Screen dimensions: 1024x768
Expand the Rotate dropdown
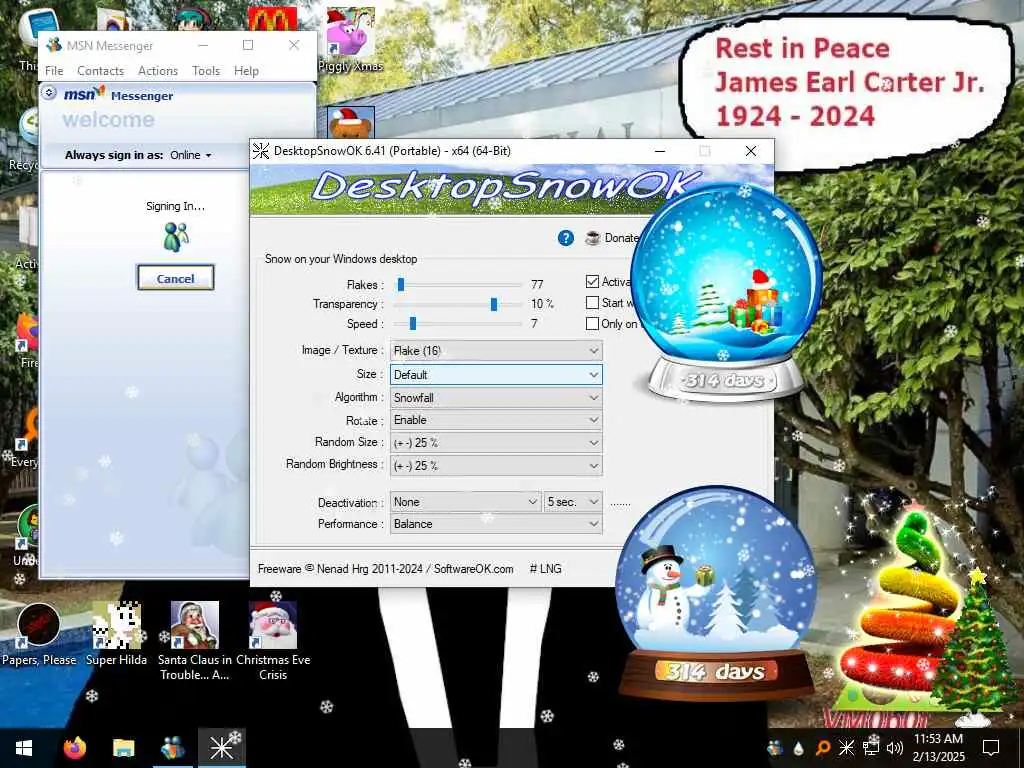[496, 420]
